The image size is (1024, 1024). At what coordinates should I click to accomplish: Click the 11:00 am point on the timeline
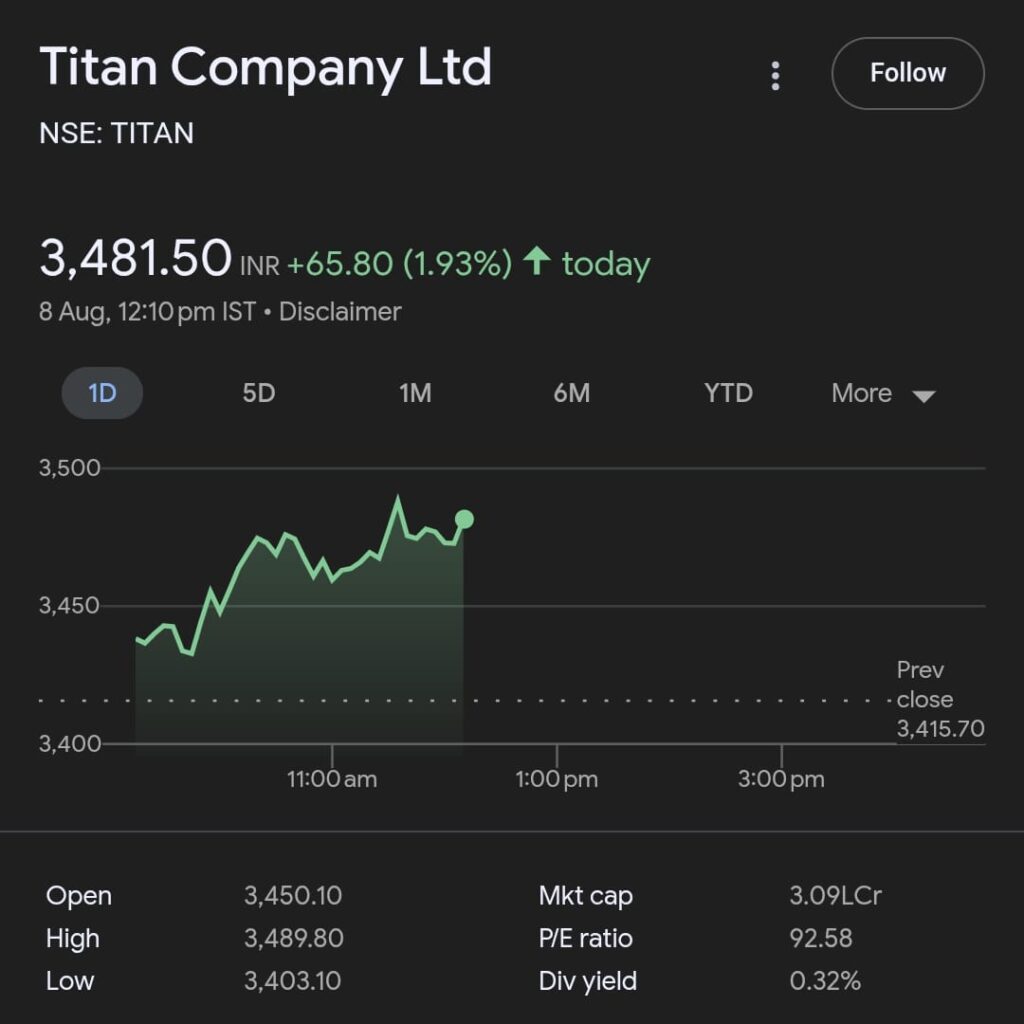click(332, 778)
